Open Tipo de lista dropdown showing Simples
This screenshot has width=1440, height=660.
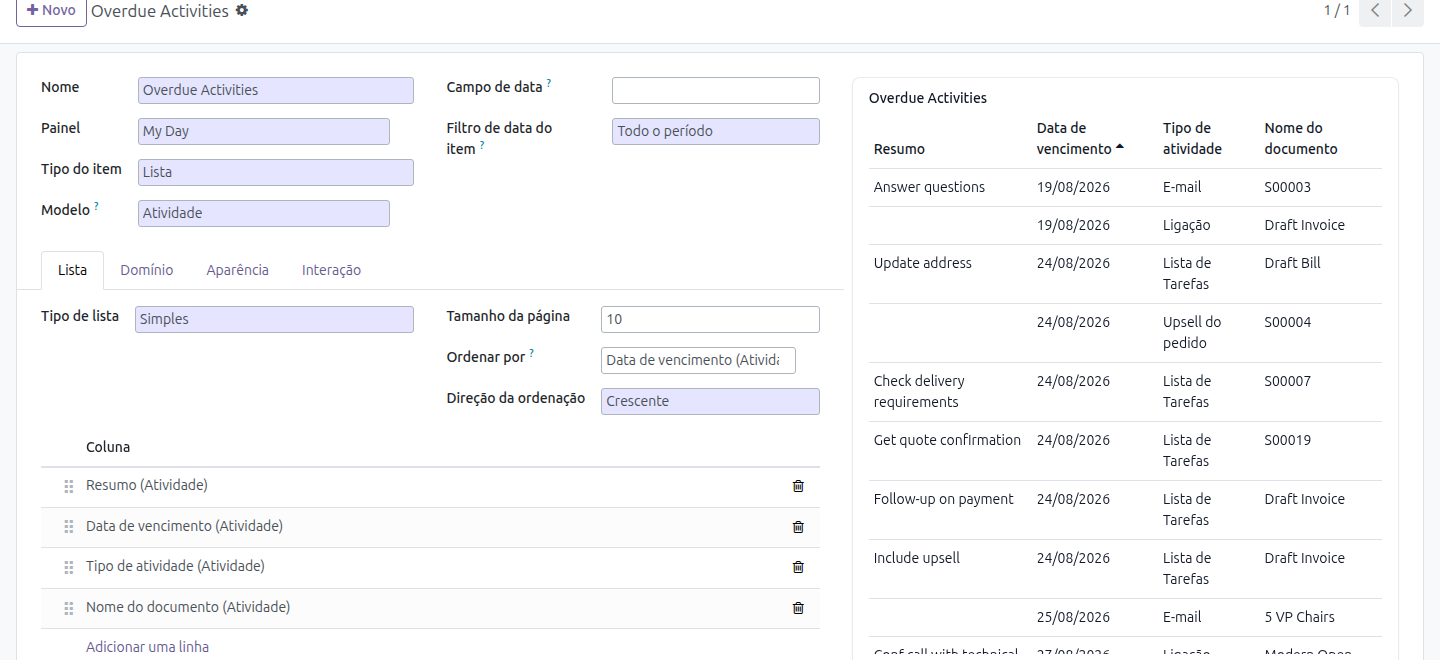(x=274, y=319)
